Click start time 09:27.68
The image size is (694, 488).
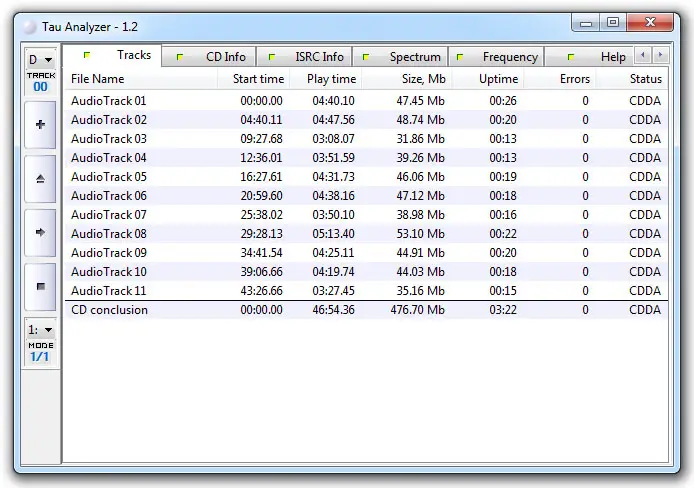pos(261,139)
